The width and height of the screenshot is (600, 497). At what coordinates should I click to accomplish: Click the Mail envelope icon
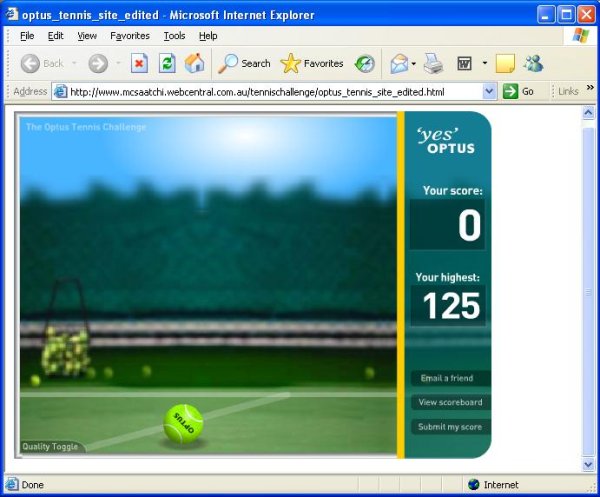[399, 63]
